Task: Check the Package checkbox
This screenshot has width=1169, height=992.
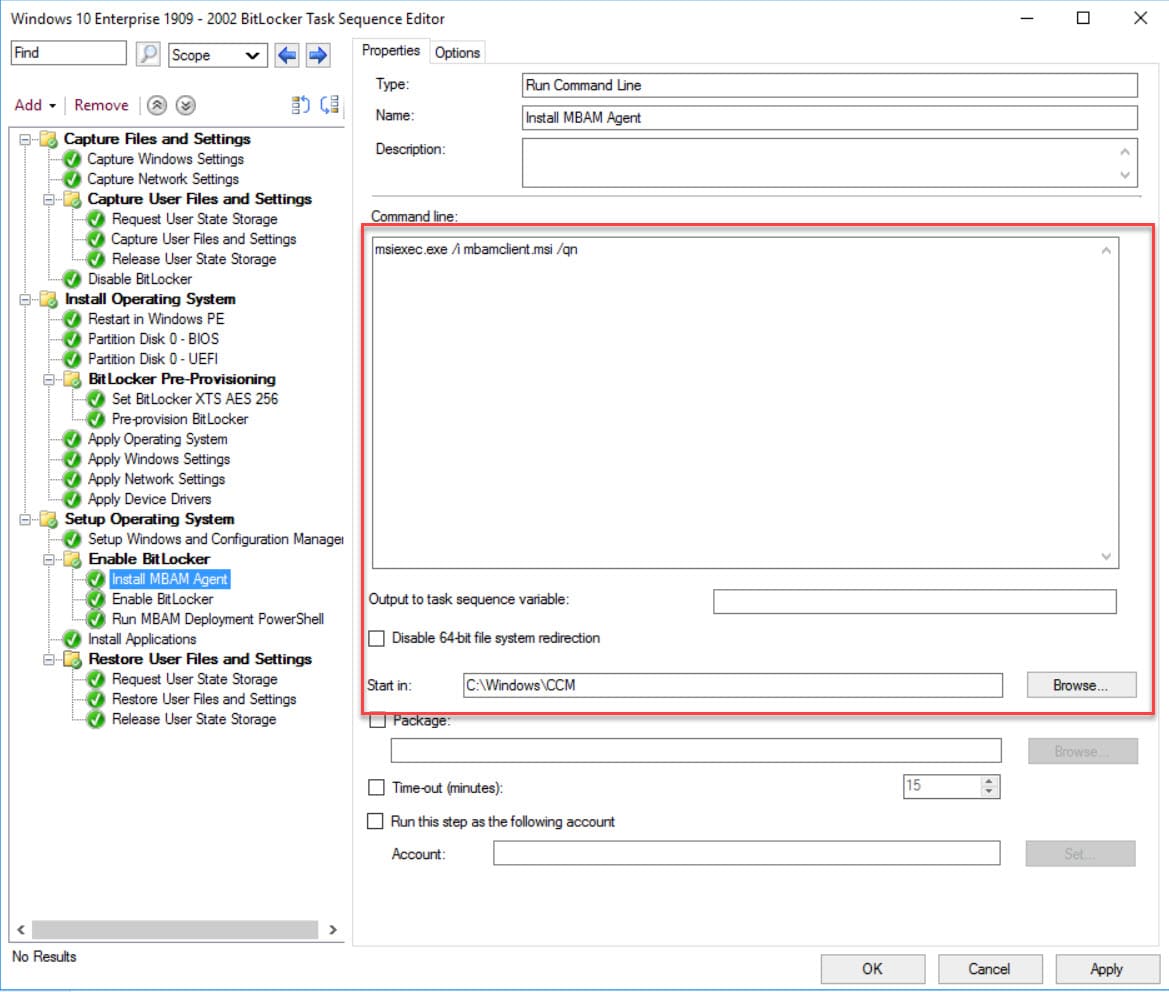Action: coord(375,720)
